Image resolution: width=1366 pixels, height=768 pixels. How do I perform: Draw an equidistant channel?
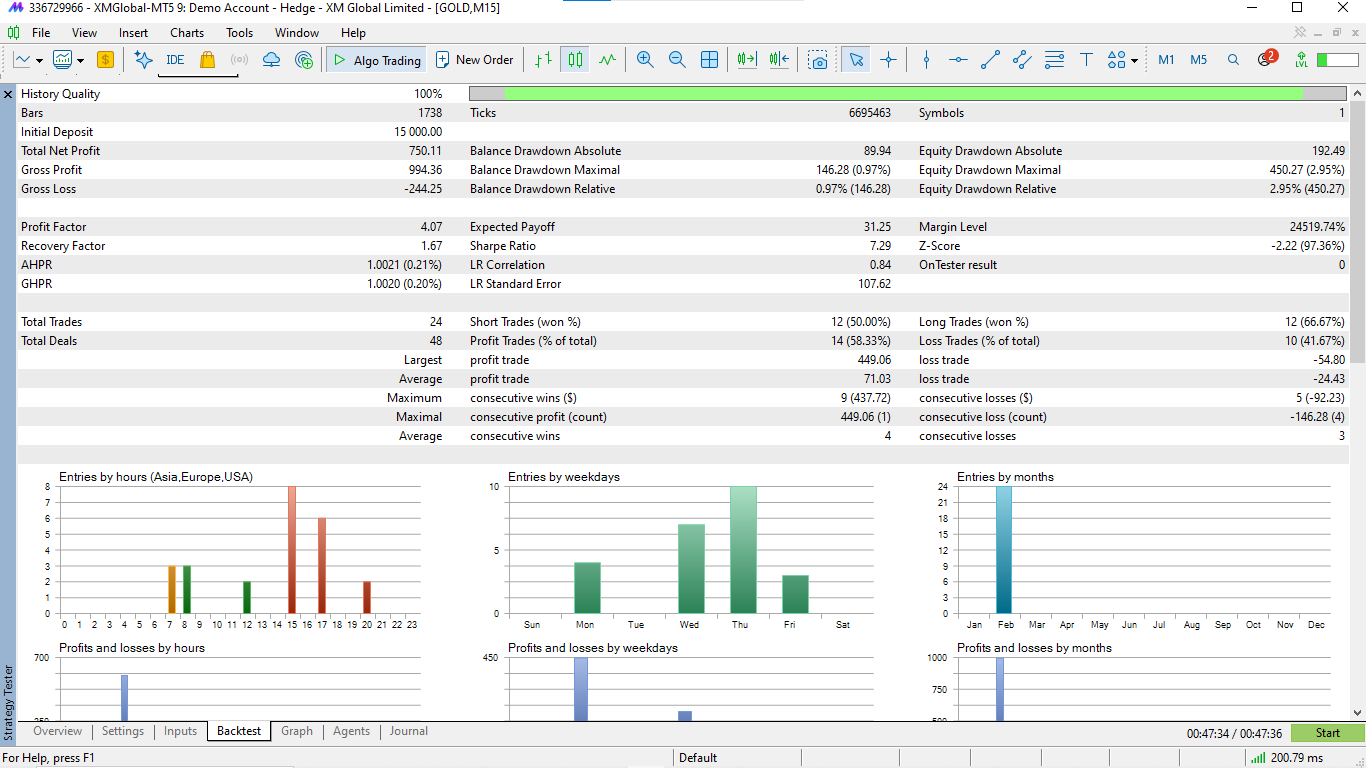point(1022,60)
